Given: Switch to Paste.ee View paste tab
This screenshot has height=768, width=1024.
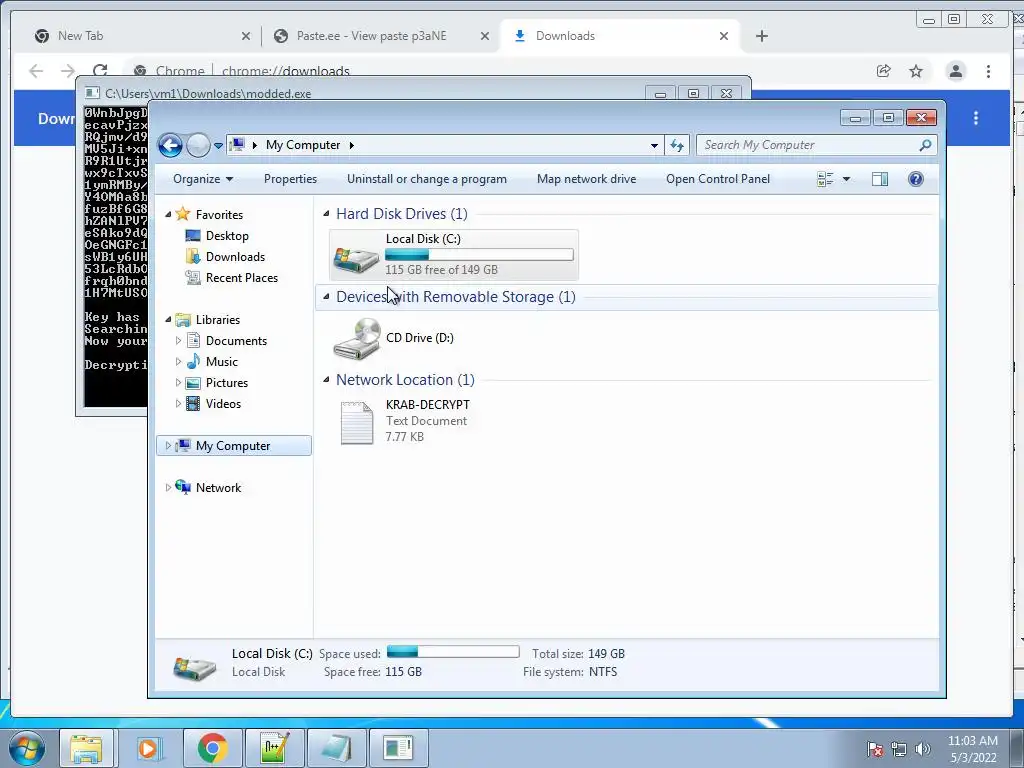Looking at the screenshot, I should coord(372,36).
